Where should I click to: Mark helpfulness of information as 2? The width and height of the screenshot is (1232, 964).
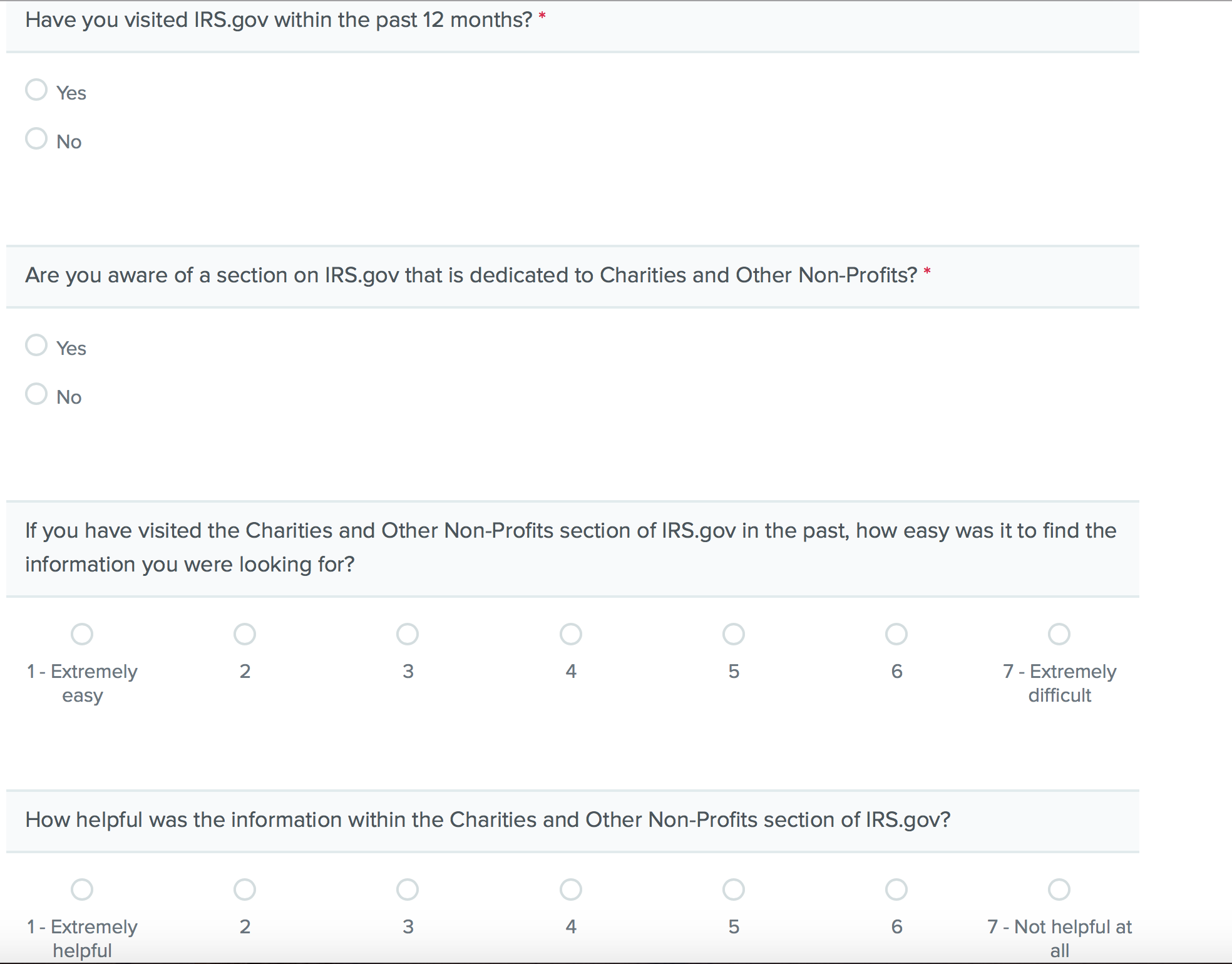coord(245,890)
